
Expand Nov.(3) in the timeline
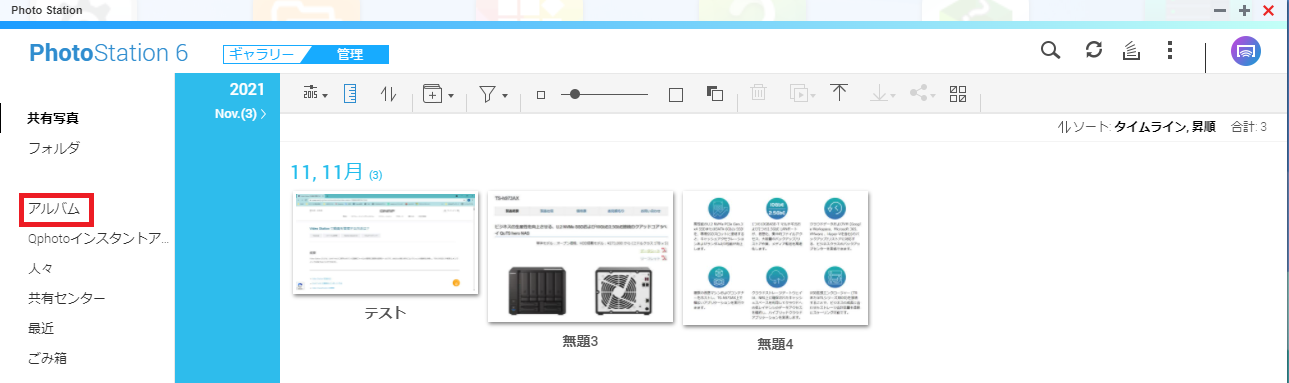pos(241,114)
